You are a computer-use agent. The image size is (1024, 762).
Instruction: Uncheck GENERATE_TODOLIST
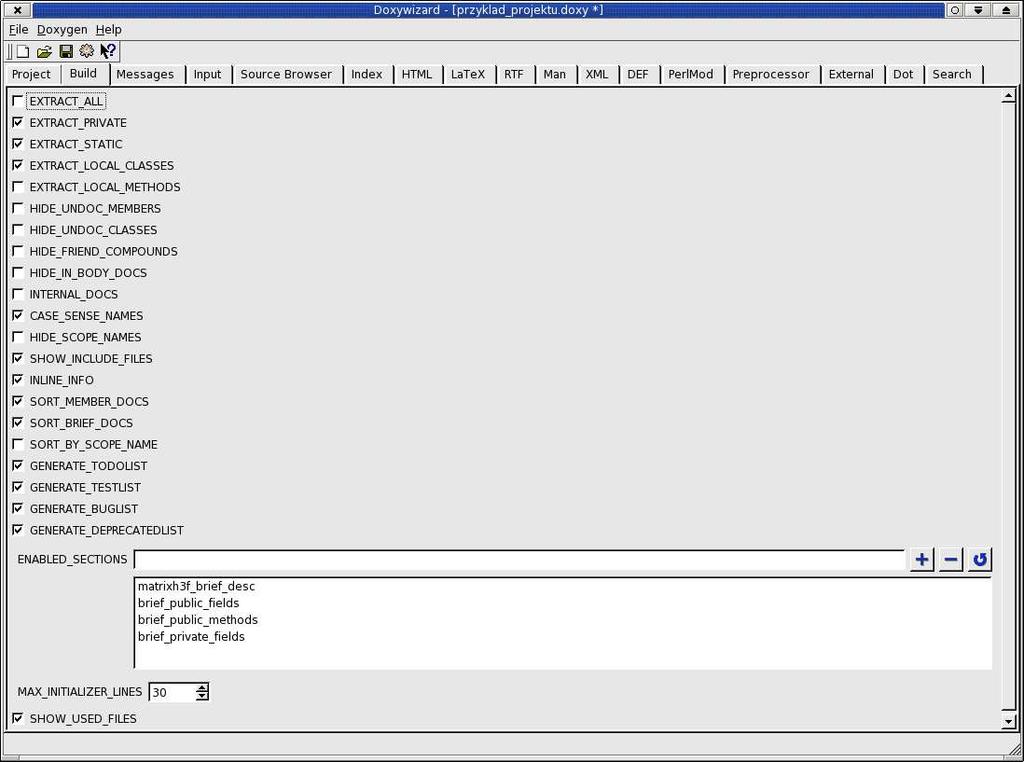[18, 466]
